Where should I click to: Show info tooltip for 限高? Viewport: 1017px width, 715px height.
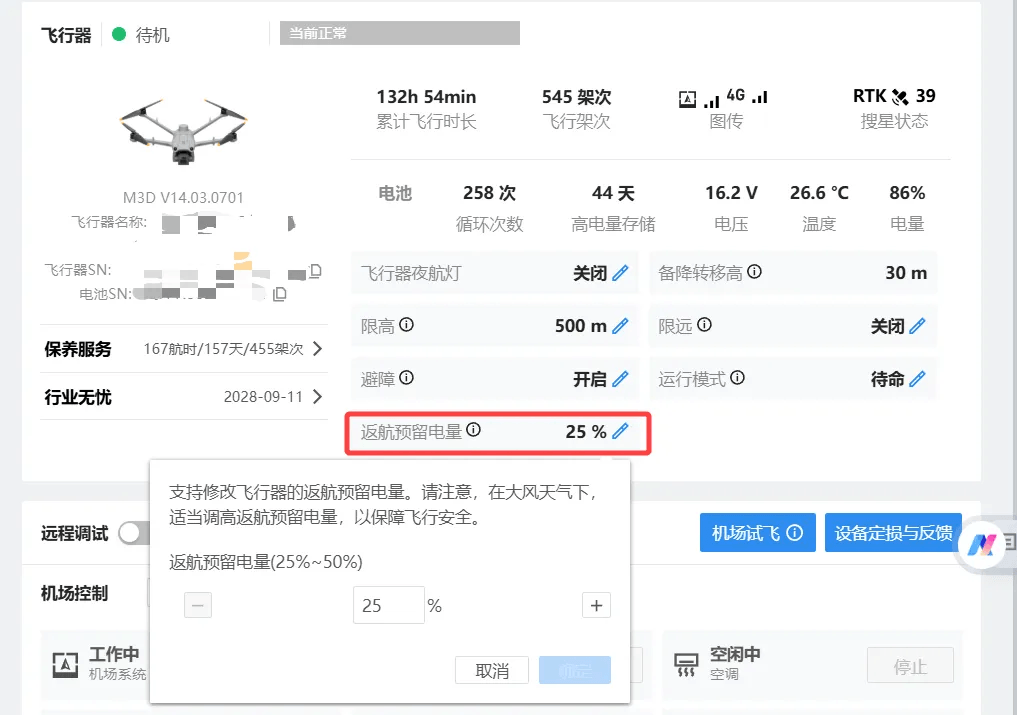[x=406, y=324]
